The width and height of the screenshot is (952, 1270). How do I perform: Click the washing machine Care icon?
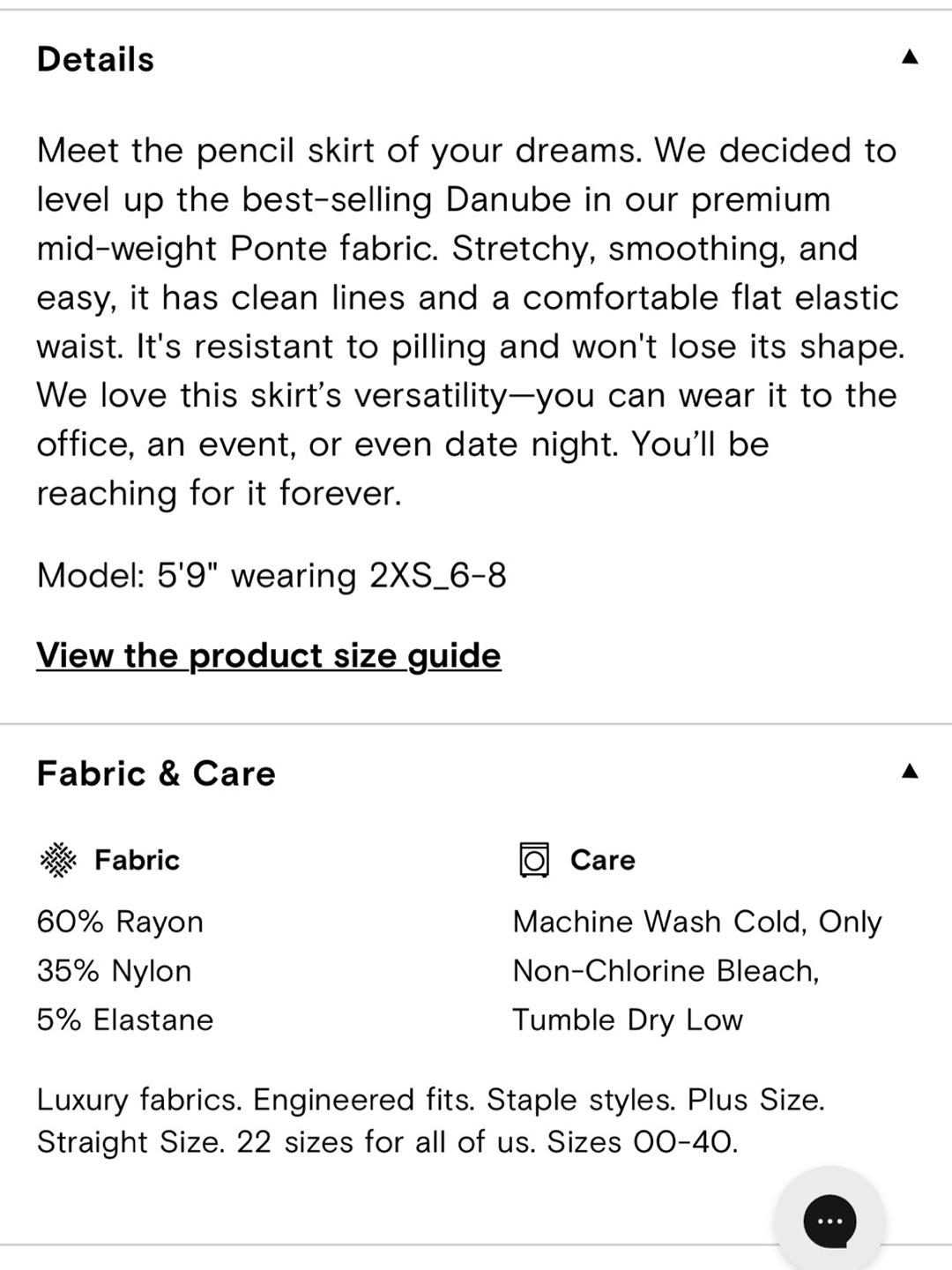point(534,860)
